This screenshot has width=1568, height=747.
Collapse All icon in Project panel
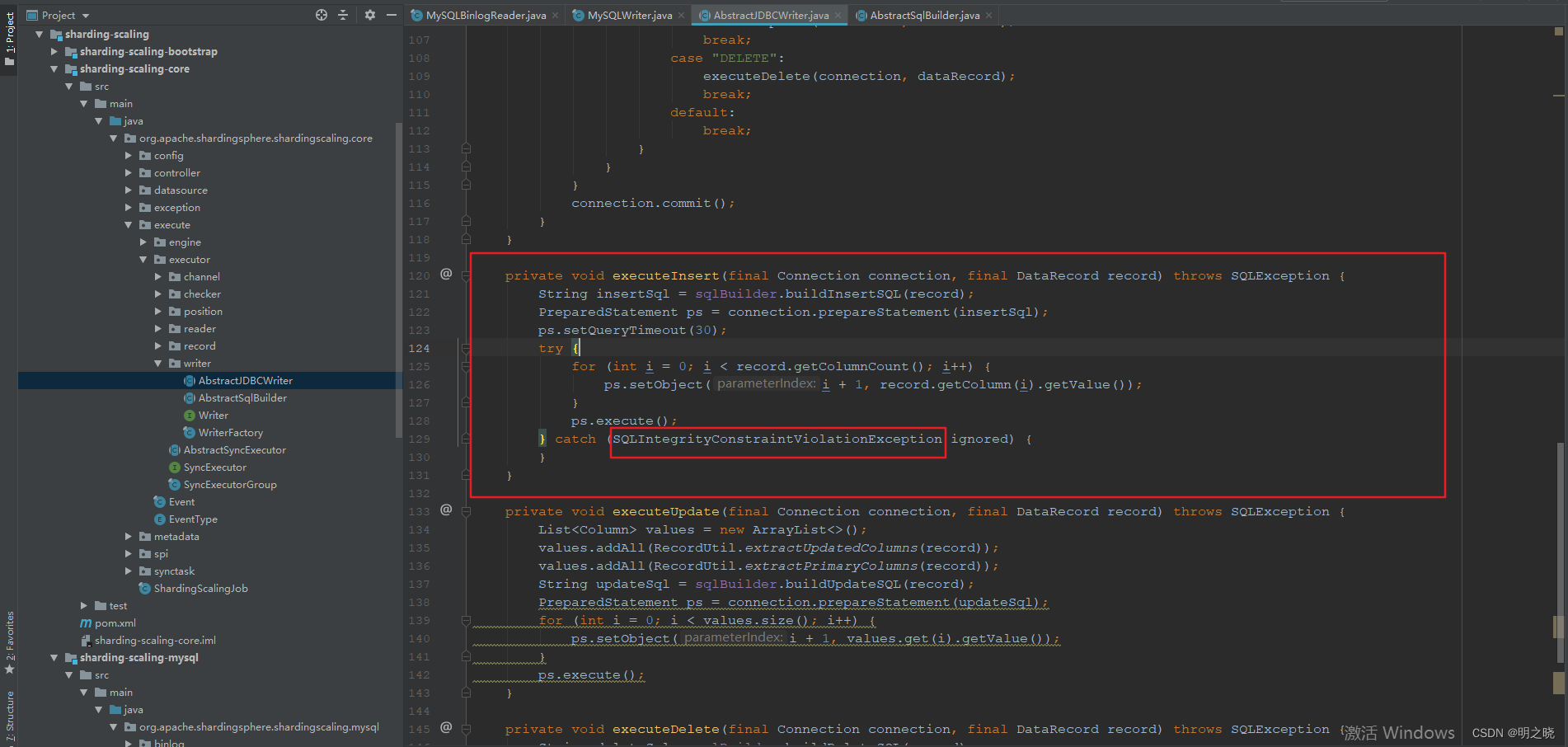pyautogui.click(x=343, y=14)
